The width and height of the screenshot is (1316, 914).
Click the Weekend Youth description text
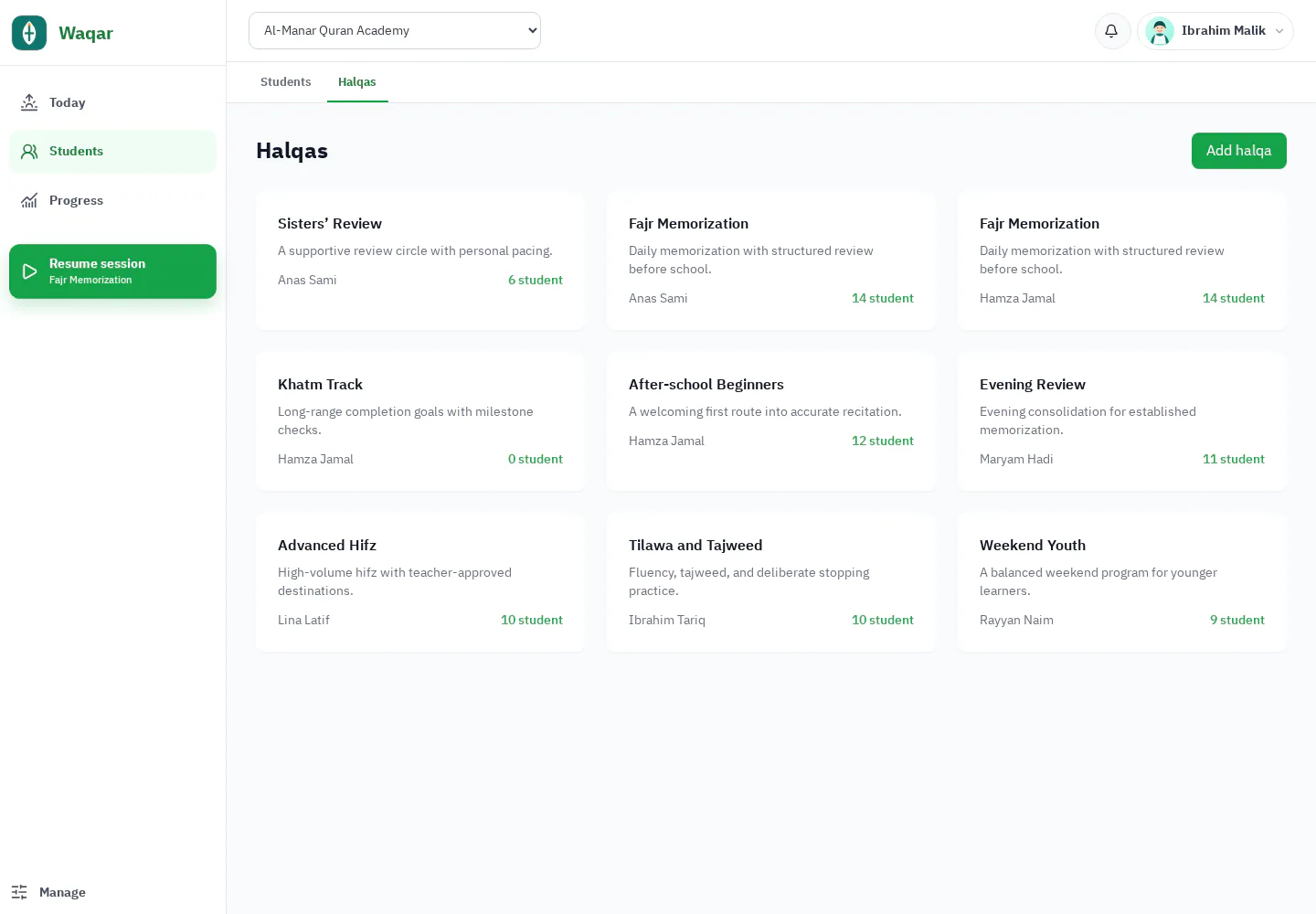click(1098, 581)
